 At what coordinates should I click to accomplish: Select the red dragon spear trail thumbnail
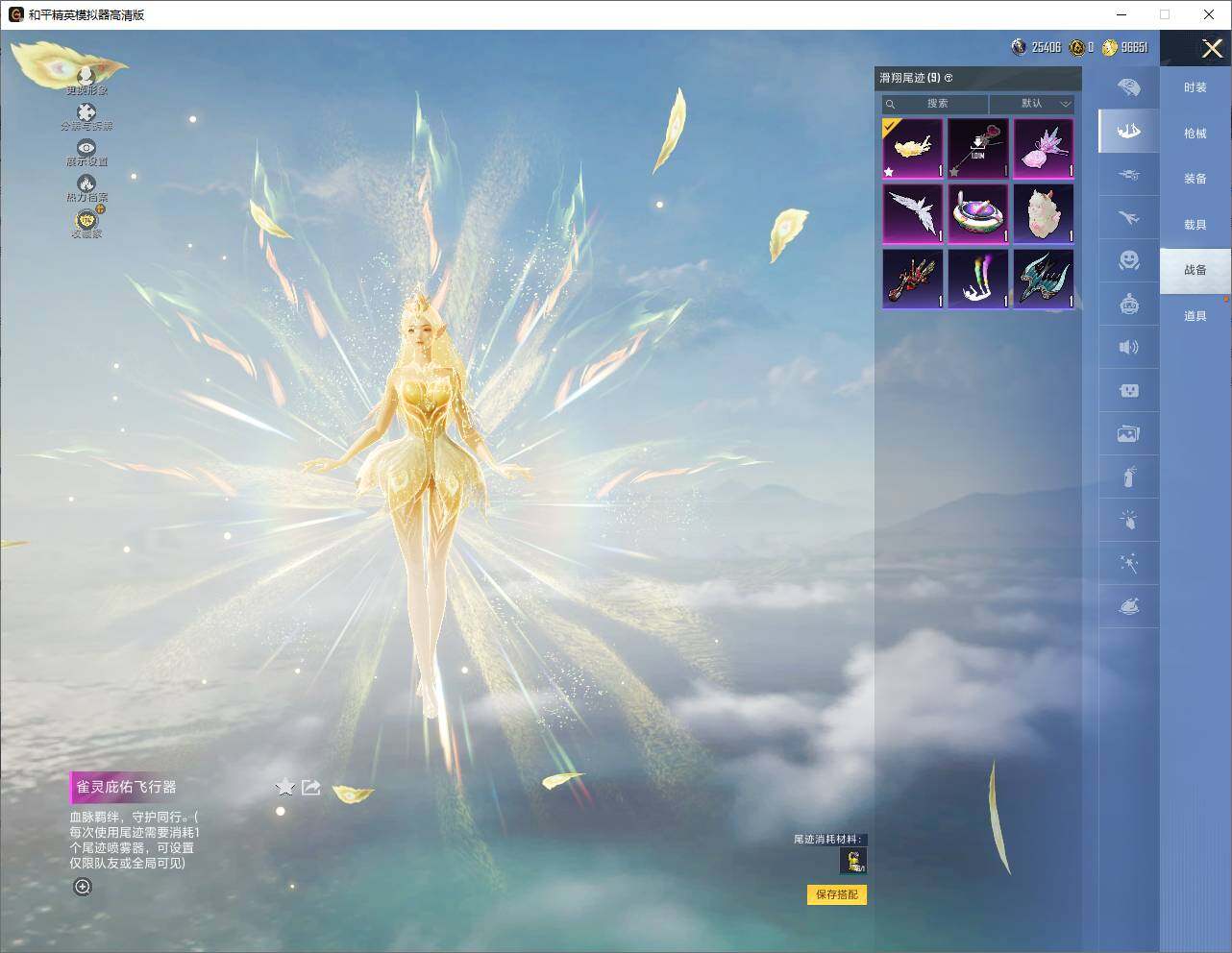(x=913, y=279)
